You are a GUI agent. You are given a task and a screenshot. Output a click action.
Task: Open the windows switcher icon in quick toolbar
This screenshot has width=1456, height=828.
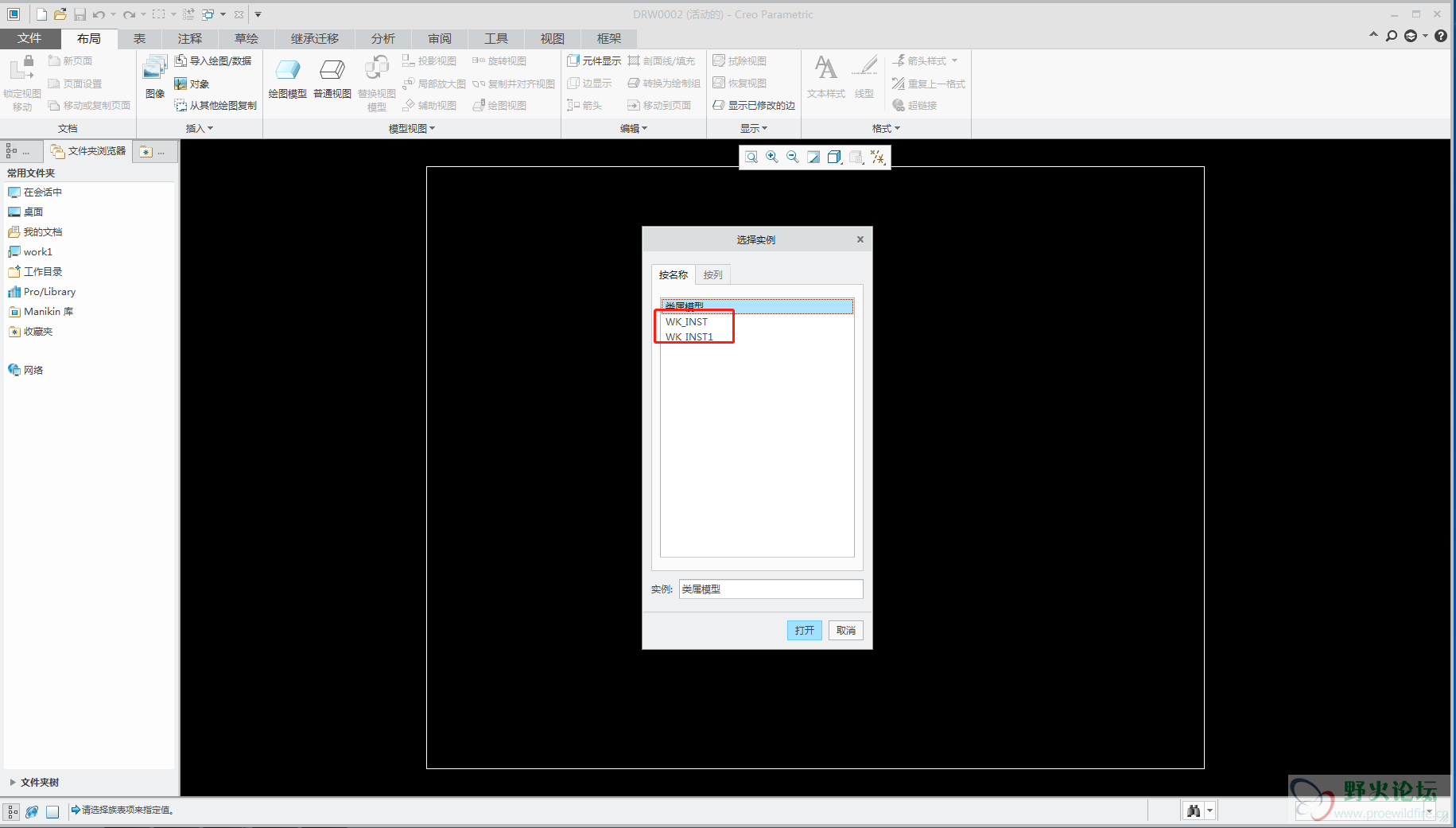pyautogui.click(x=208, y=14)
